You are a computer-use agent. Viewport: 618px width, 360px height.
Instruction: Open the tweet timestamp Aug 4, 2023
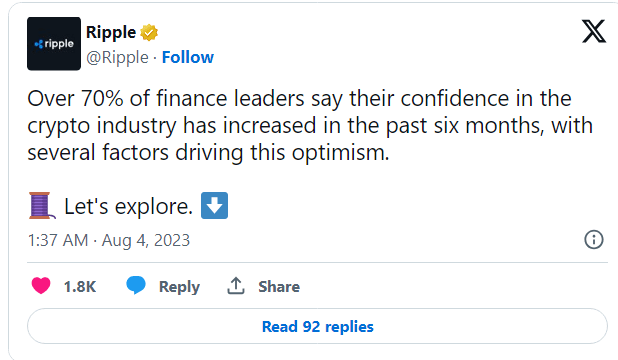[x=146, y=240]
